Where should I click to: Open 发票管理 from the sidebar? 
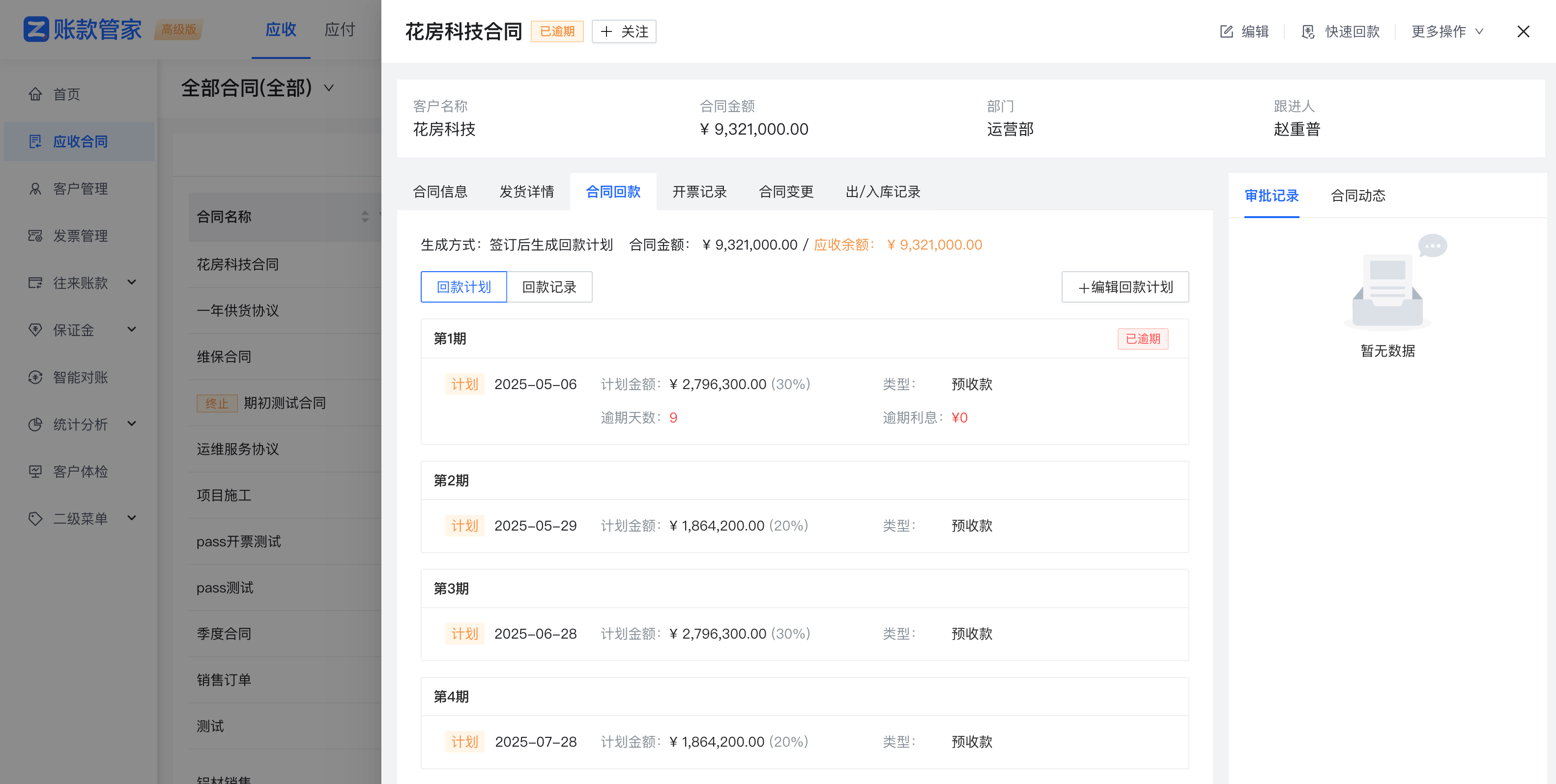pyautogui.click(x=35, y=236)
